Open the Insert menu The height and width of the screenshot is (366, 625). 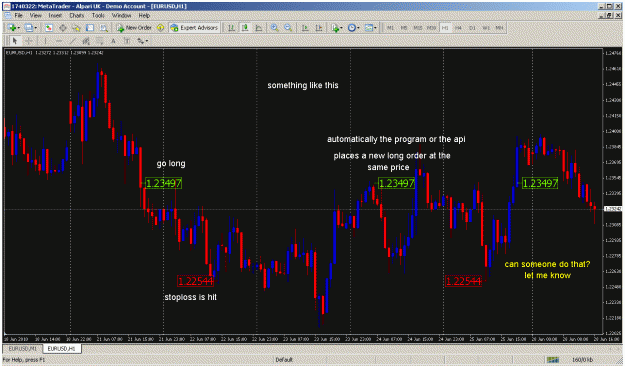tap(55, 16)
